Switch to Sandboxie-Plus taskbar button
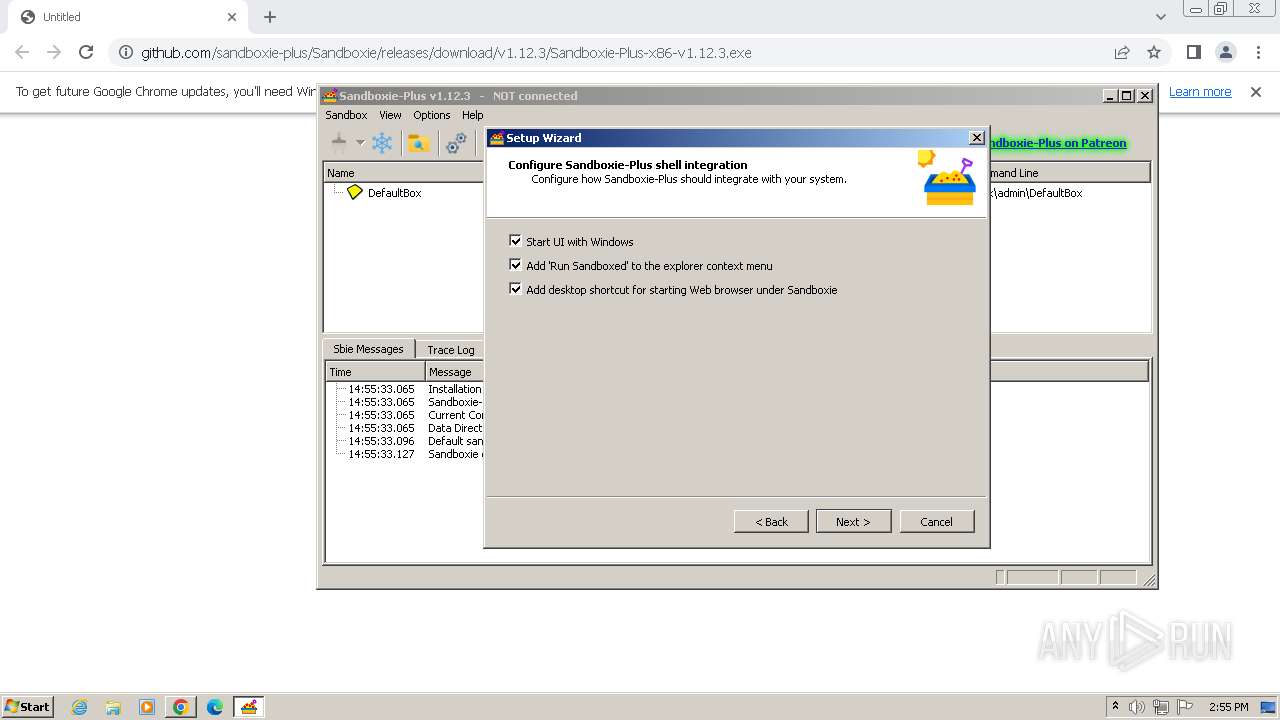Image resolution: width=1280 pixels, height=720 pixels. (x=249, y=707)
